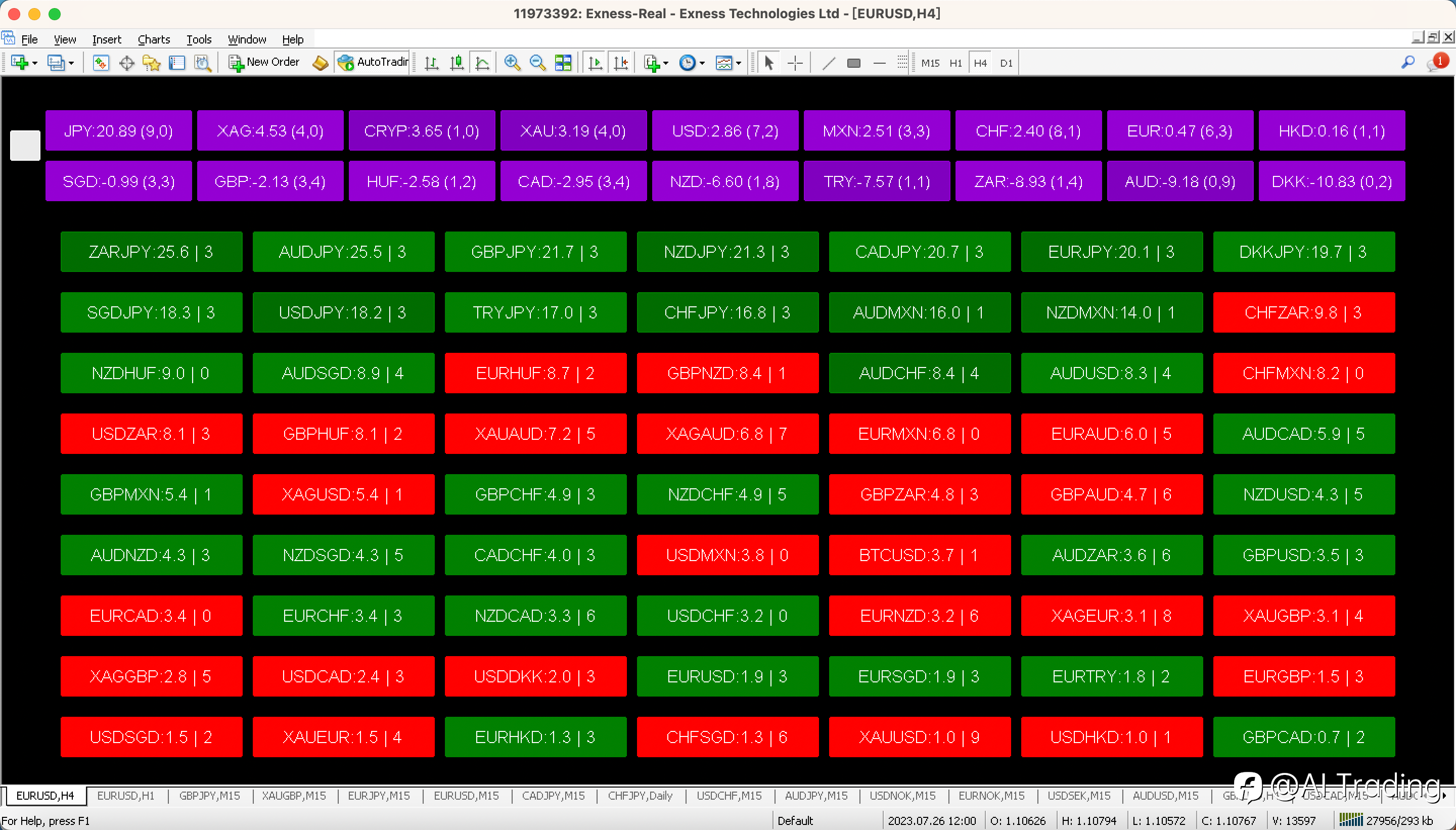Open the Profiles icon in toolbar
The height and width of the screenshot is (830, 1456).
pyautogui.click(x=55, y=63)
